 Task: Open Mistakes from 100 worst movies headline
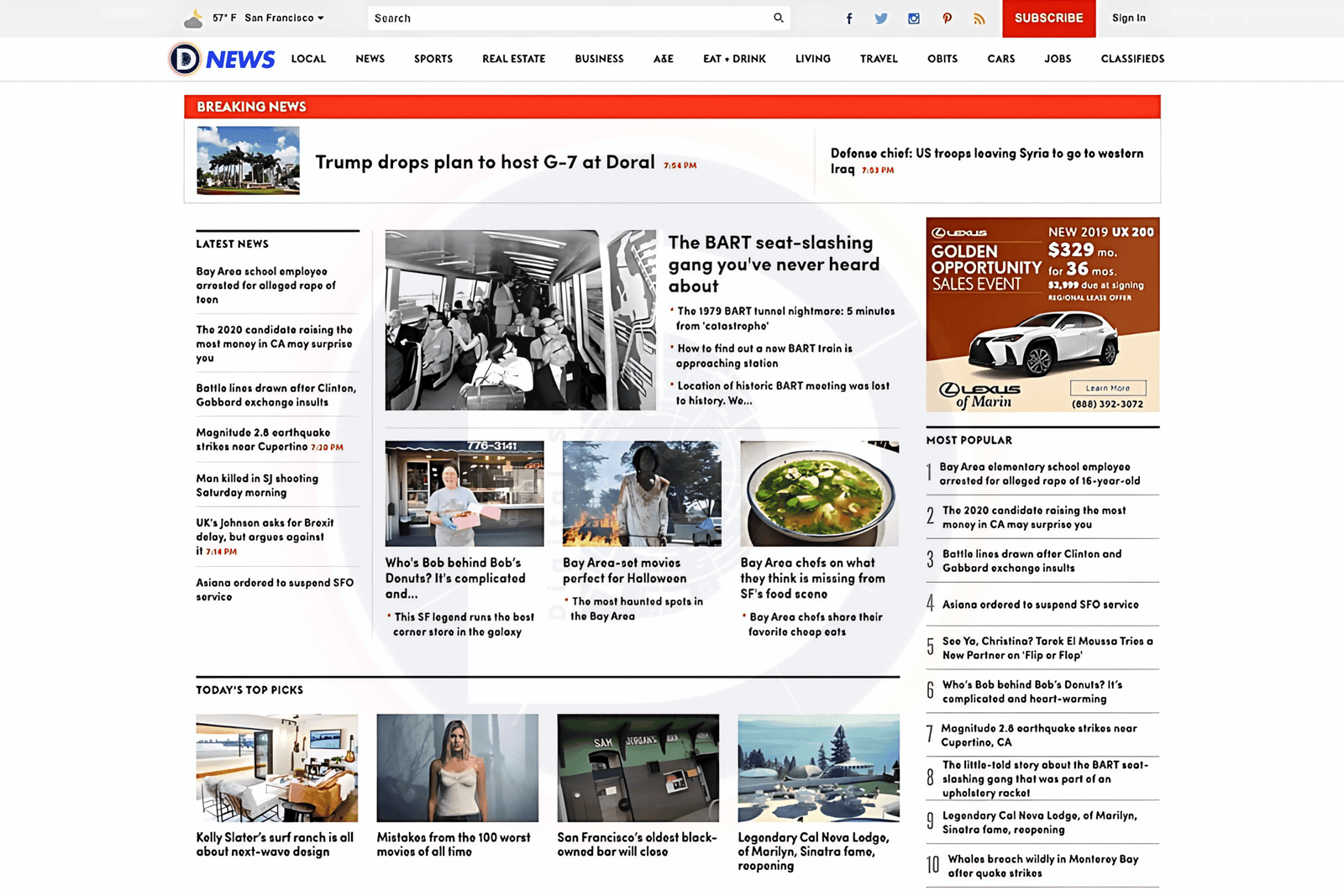(x=454, y=844)
